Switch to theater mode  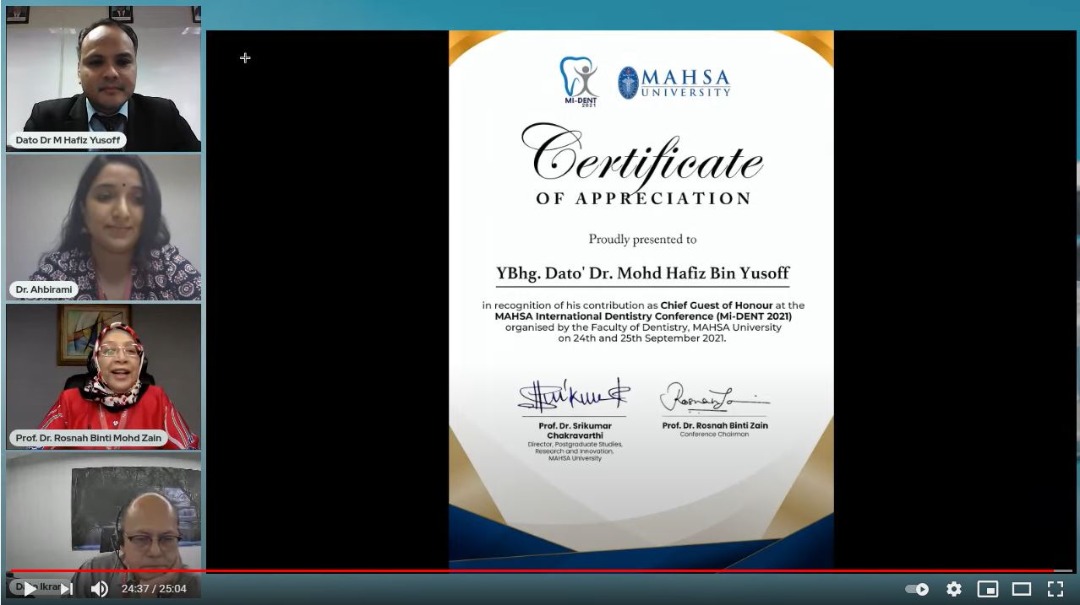point(1021,588)
